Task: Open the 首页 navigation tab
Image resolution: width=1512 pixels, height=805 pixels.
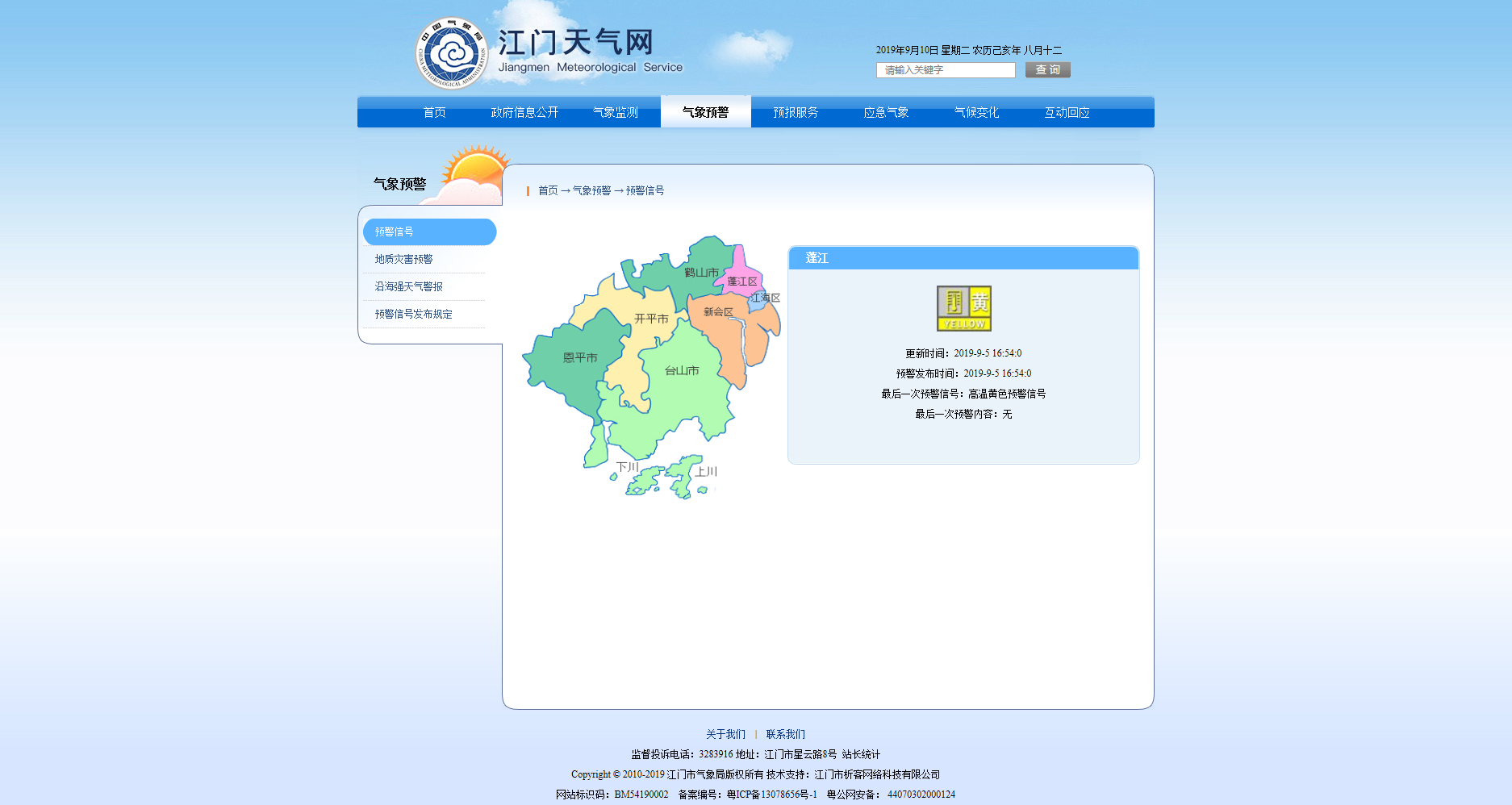Action: click(x=434, y=112)
